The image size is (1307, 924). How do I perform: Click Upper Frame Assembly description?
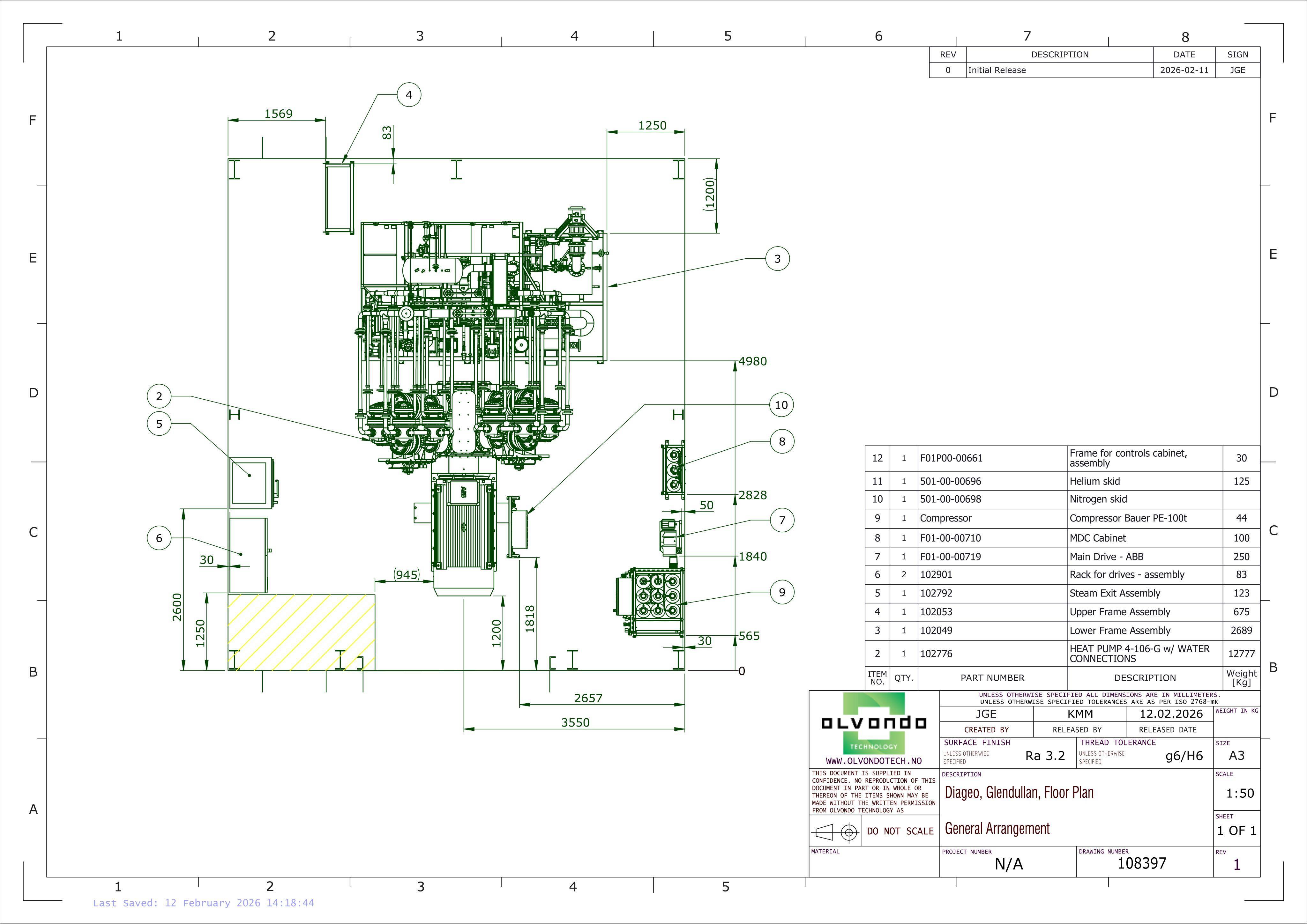pyautogui.click(x=1120, y=612)
